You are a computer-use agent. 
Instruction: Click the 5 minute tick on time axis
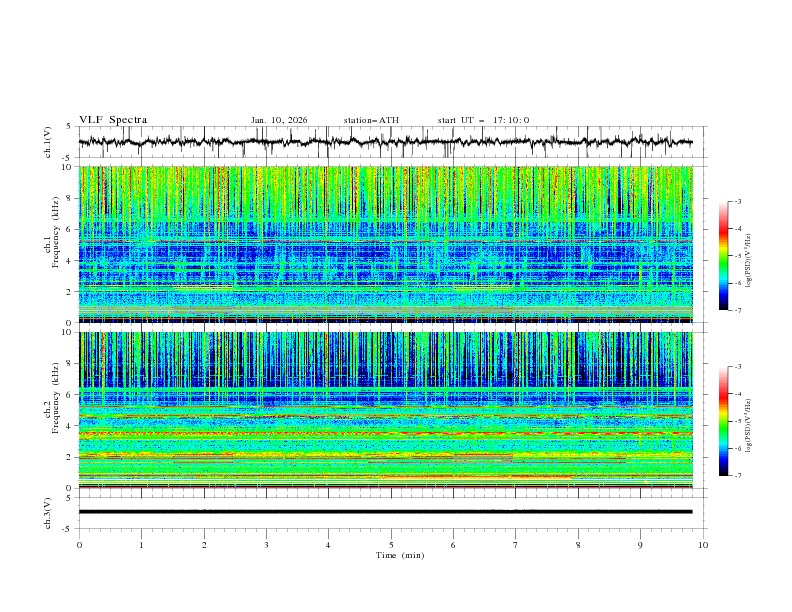pos(391,544)
